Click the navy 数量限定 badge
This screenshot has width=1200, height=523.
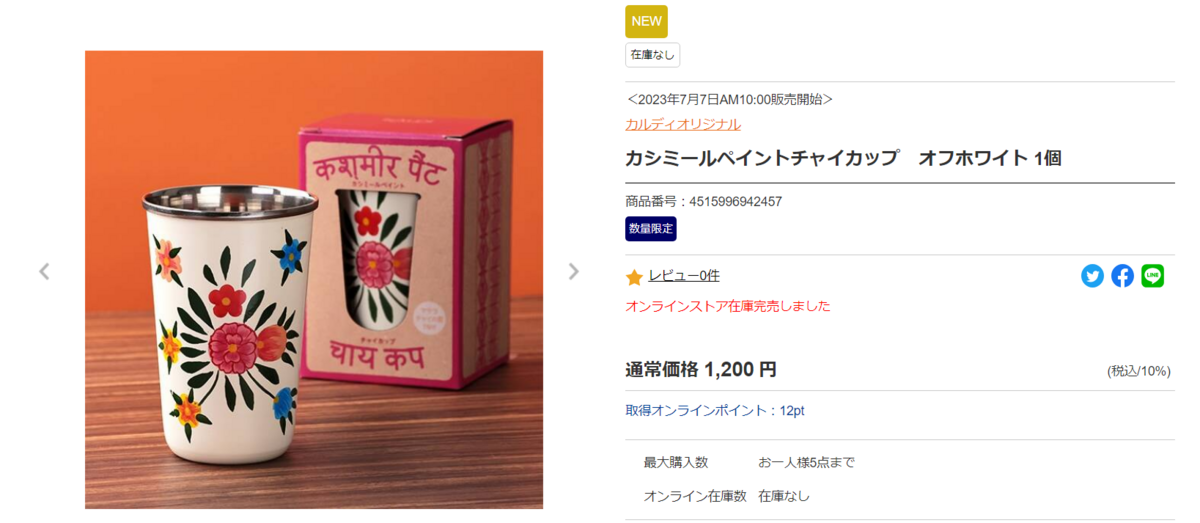click(651, 229)
